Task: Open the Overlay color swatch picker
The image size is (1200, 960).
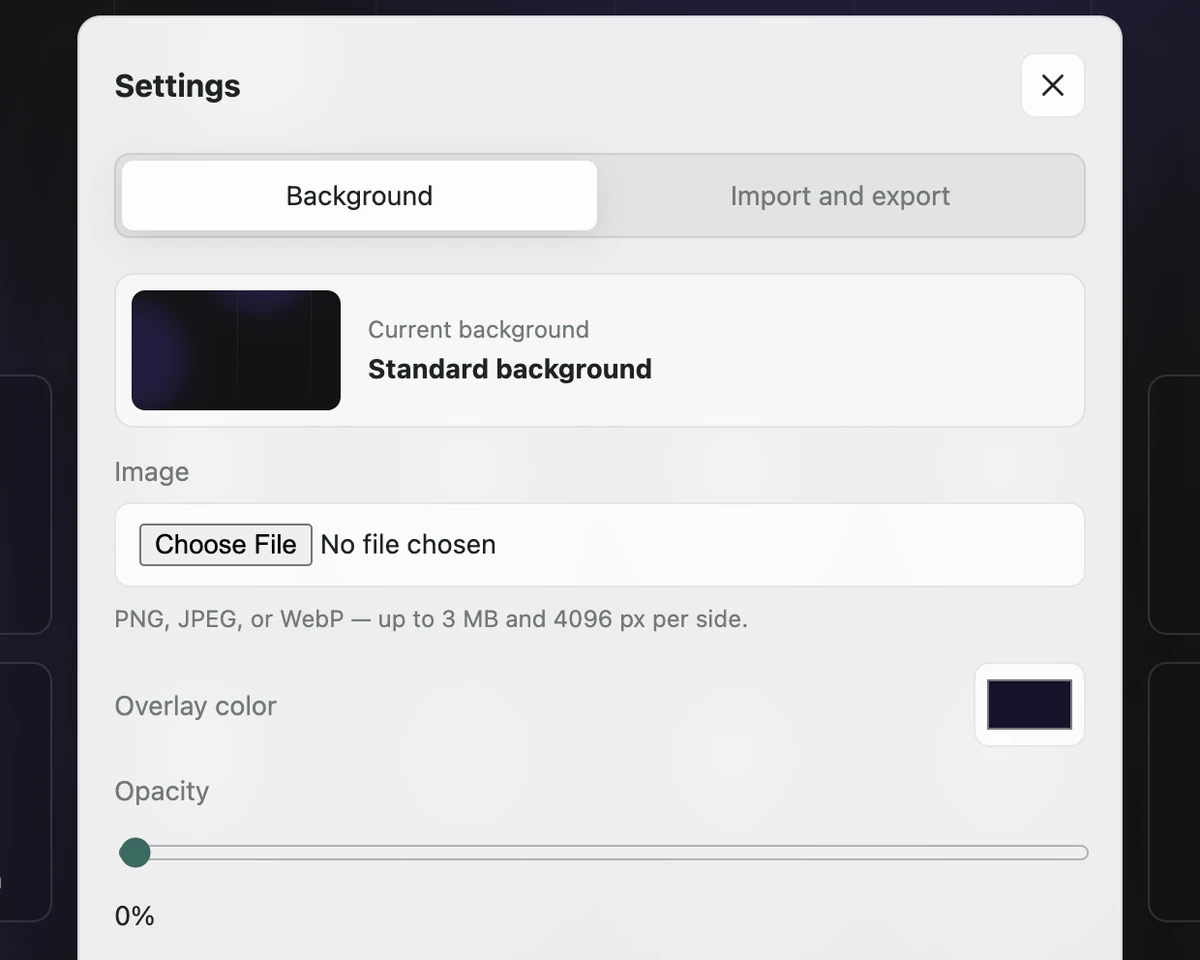Action: point(1029,705)
